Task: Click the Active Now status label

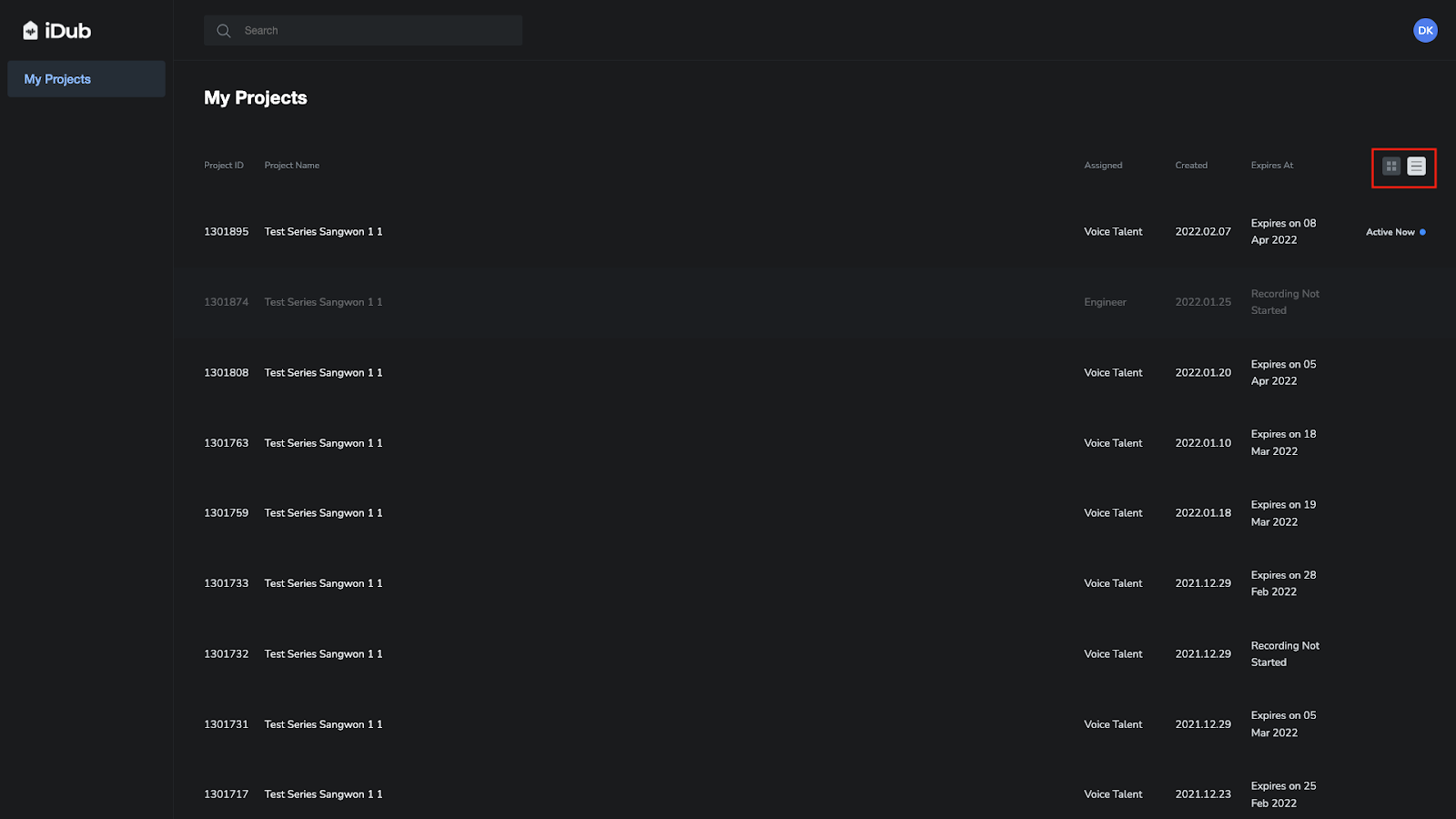Action: point(1390,232)
